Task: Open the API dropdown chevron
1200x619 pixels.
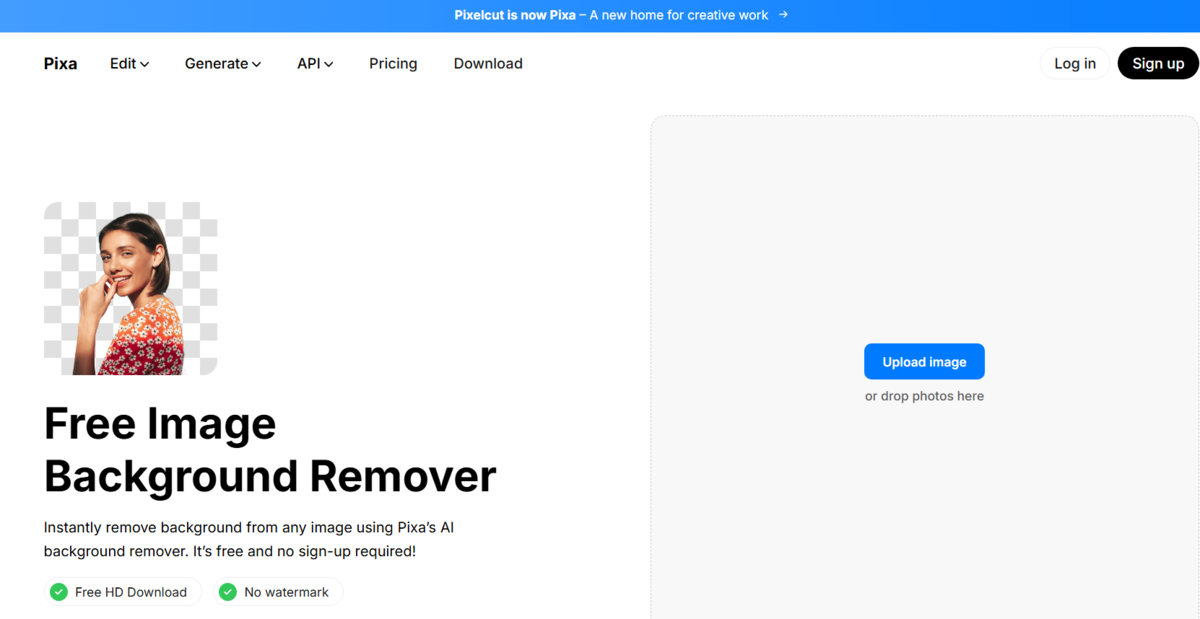Action: pyautogui.click(x=329, y=64)
